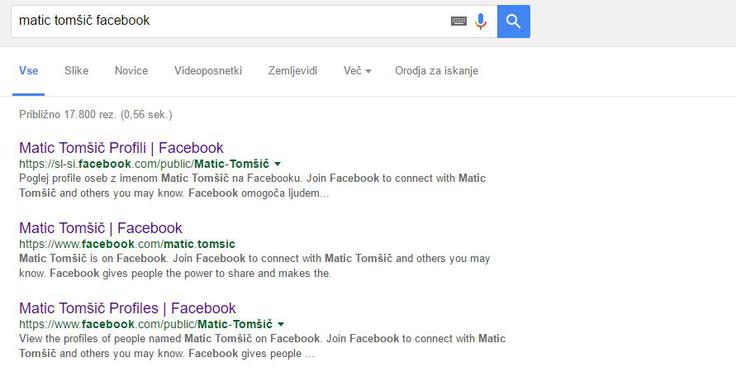Click the sl-si.facebook.com/public/Matic-Tomšič URL text
Screen dimensions: 736x372
pyautogui.click(x=144, y=164)
